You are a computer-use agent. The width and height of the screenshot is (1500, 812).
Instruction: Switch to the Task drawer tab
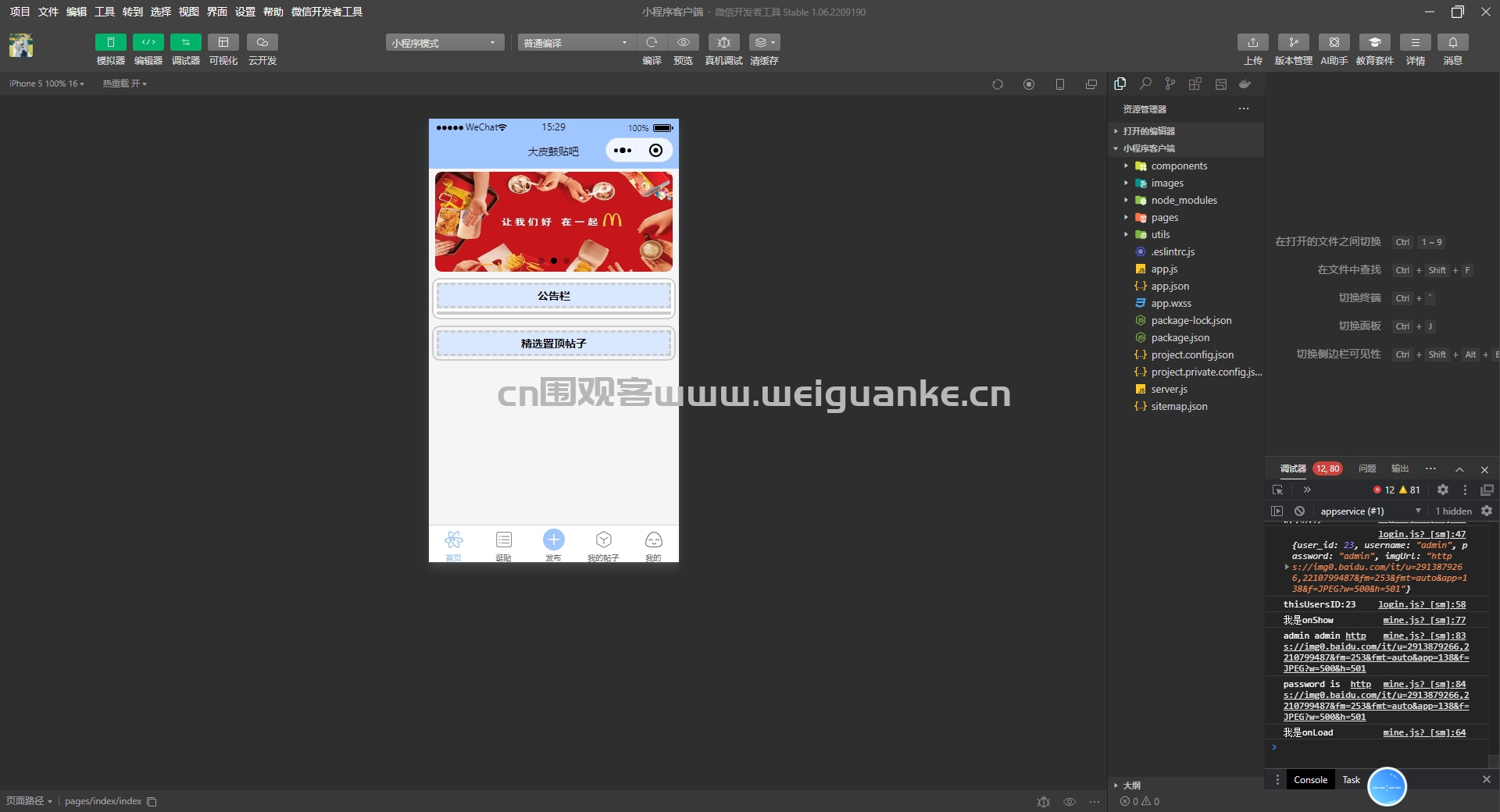(x=1351, y=780)
